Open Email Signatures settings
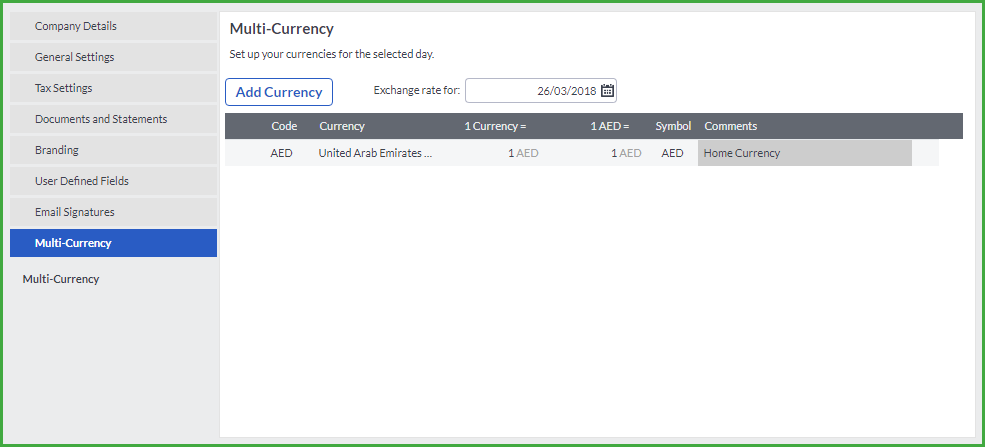The height and width of the screenshot is (447, 985). (x=114, y=212)
